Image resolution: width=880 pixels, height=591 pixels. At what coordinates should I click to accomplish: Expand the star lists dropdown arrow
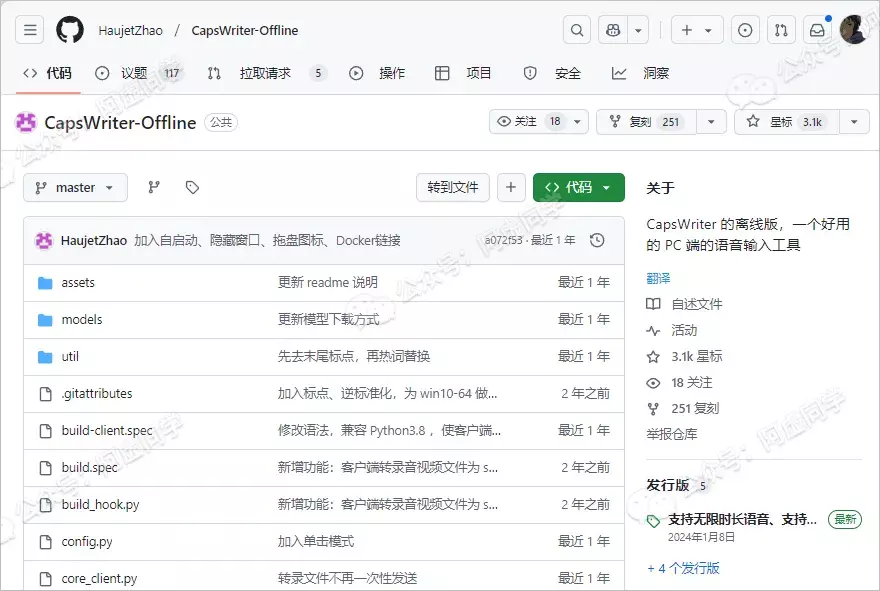(854, 122)
